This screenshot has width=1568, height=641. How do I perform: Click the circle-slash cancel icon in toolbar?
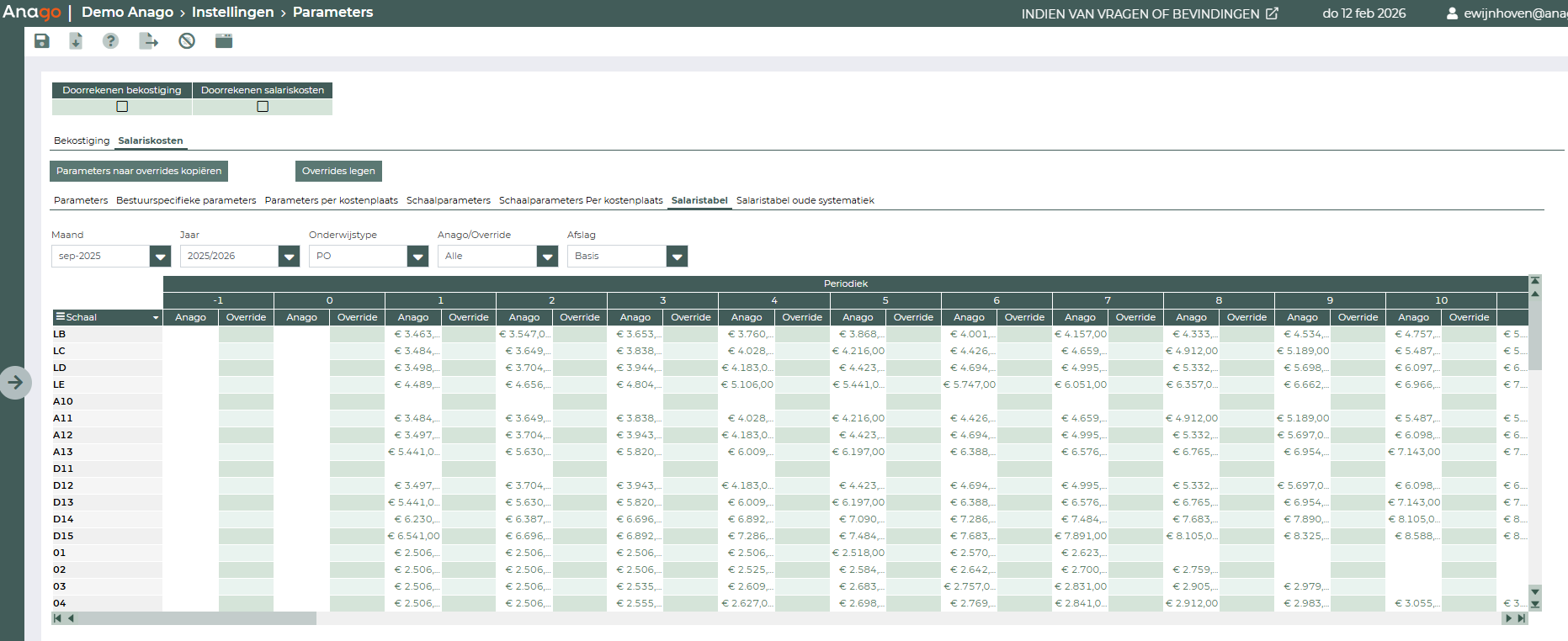pos(187,41)
